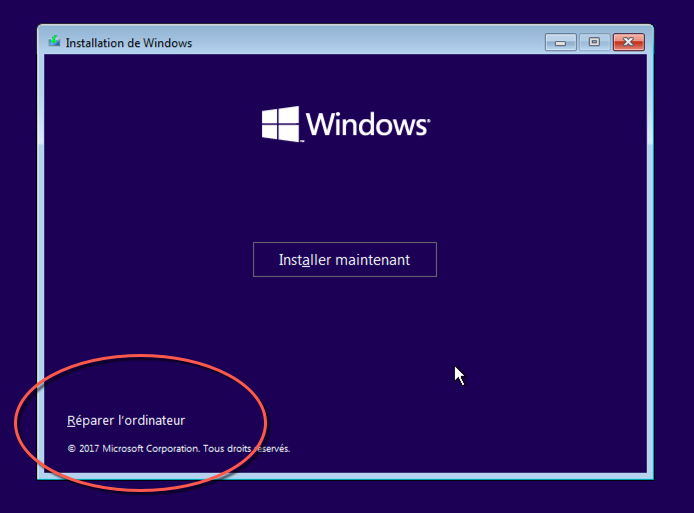Open the Réparer l'ordinateur link

pyautogui.click(x=126, y=420)
